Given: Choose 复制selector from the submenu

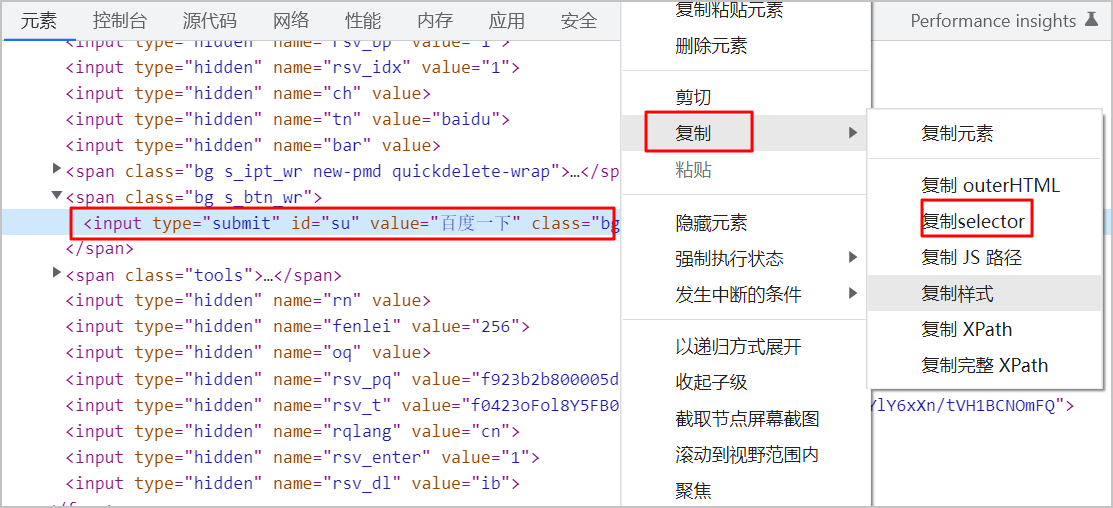Looking at the screenshot, I should coord(974,221).
